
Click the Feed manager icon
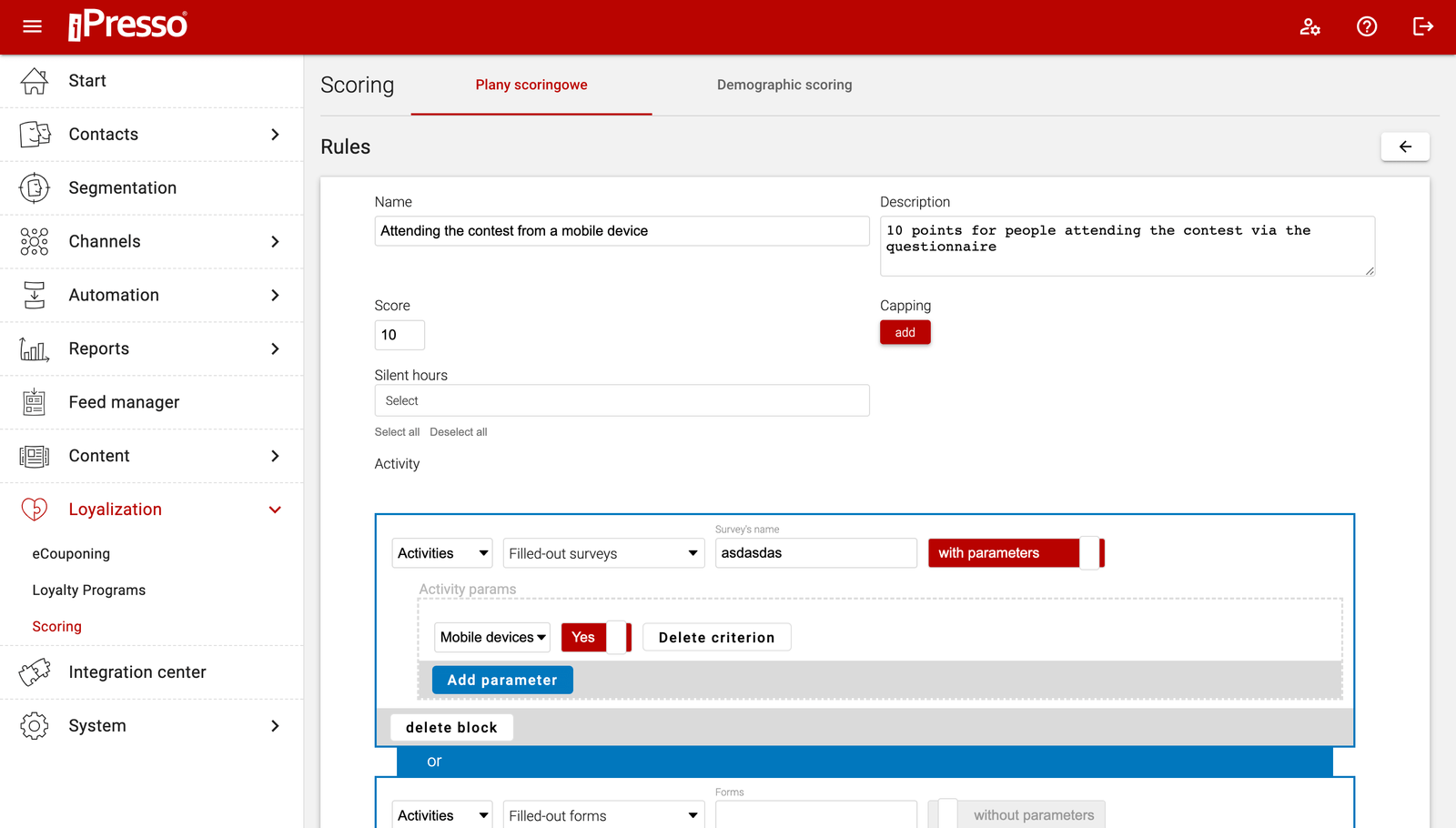coord(35,402)
